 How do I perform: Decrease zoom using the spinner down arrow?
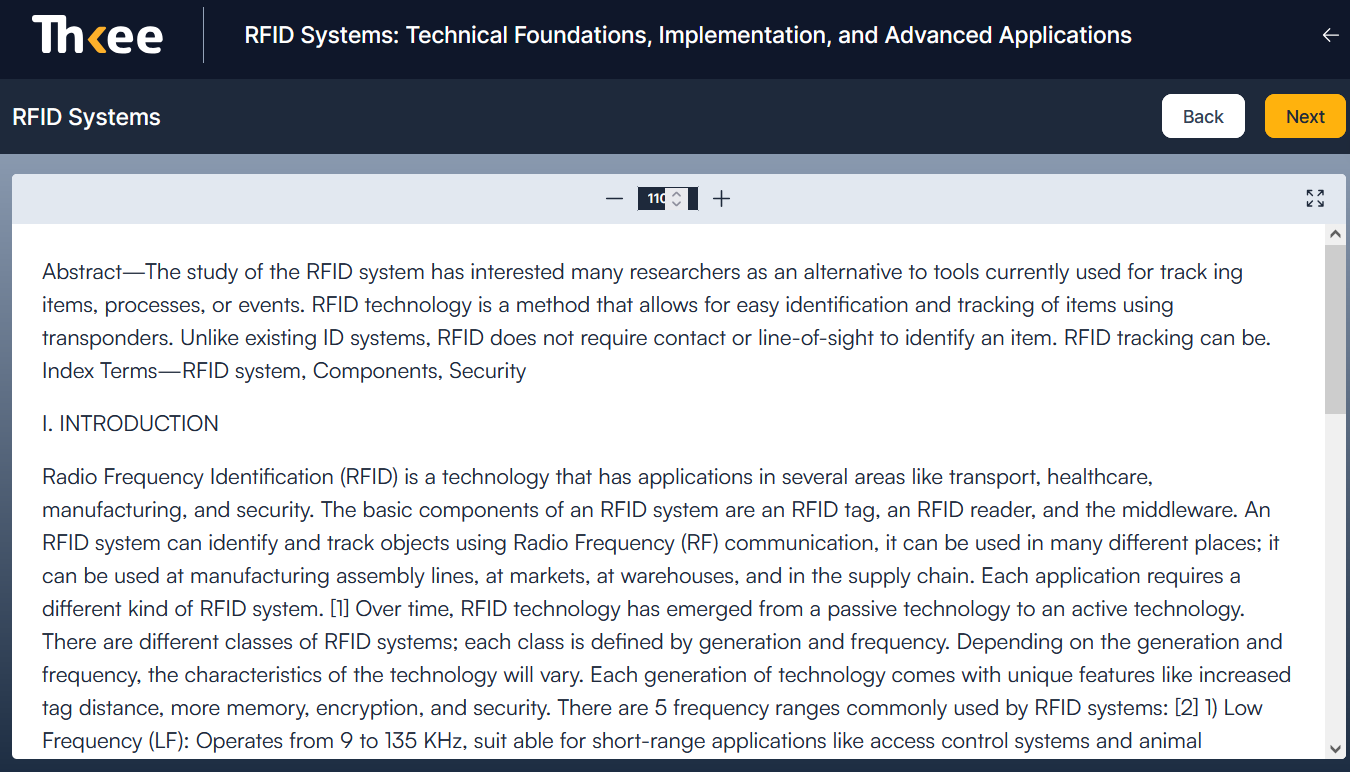tap(677, 204)
